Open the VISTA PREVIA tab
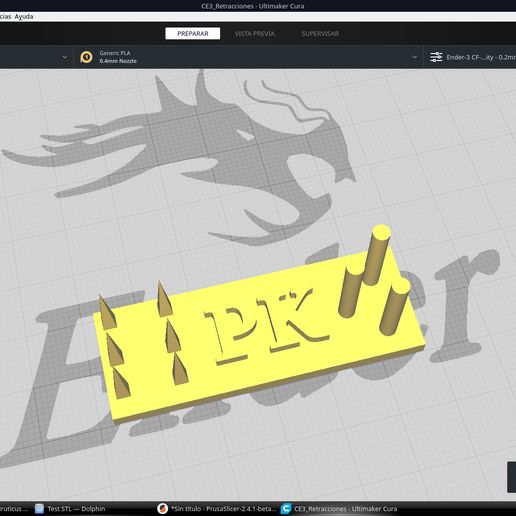The width and height of the screenshot is (516, 516). (x=255, y=34)
